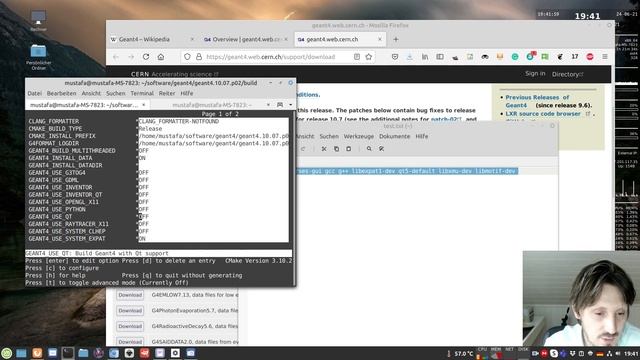Open the Linux Mint start menu
Image resolution: width=640 pixels, height=360 pixels.
click(x=6, y=353)
